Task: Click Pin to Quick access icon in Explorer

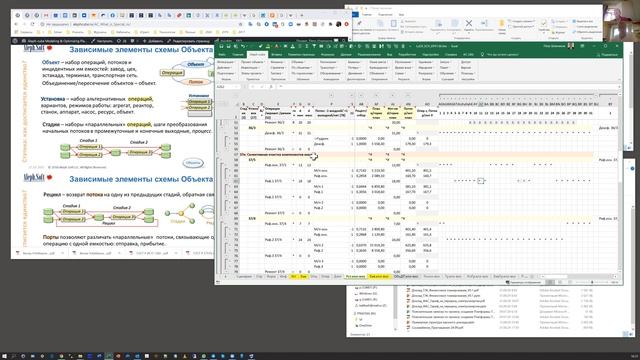Action: point(359,23)
